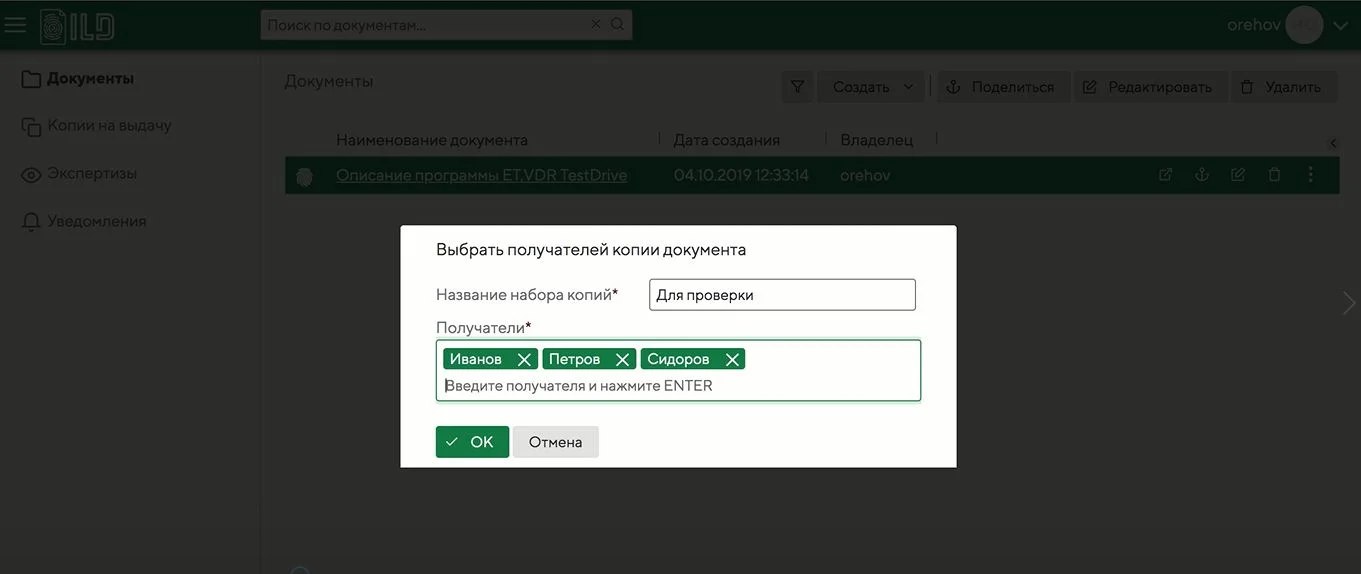
Task: Open the Экспертизы sidebar section
Action: click(79, 174)
